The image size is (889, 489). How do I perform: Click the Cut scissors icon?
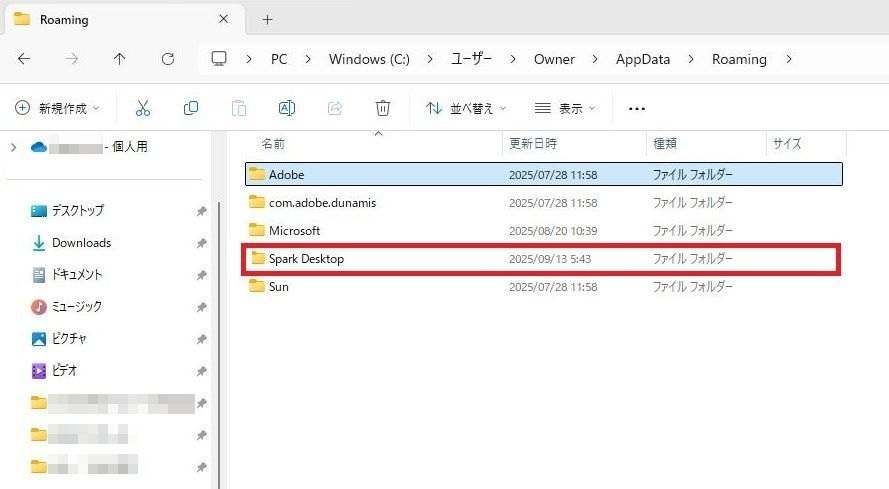point(143,108)
